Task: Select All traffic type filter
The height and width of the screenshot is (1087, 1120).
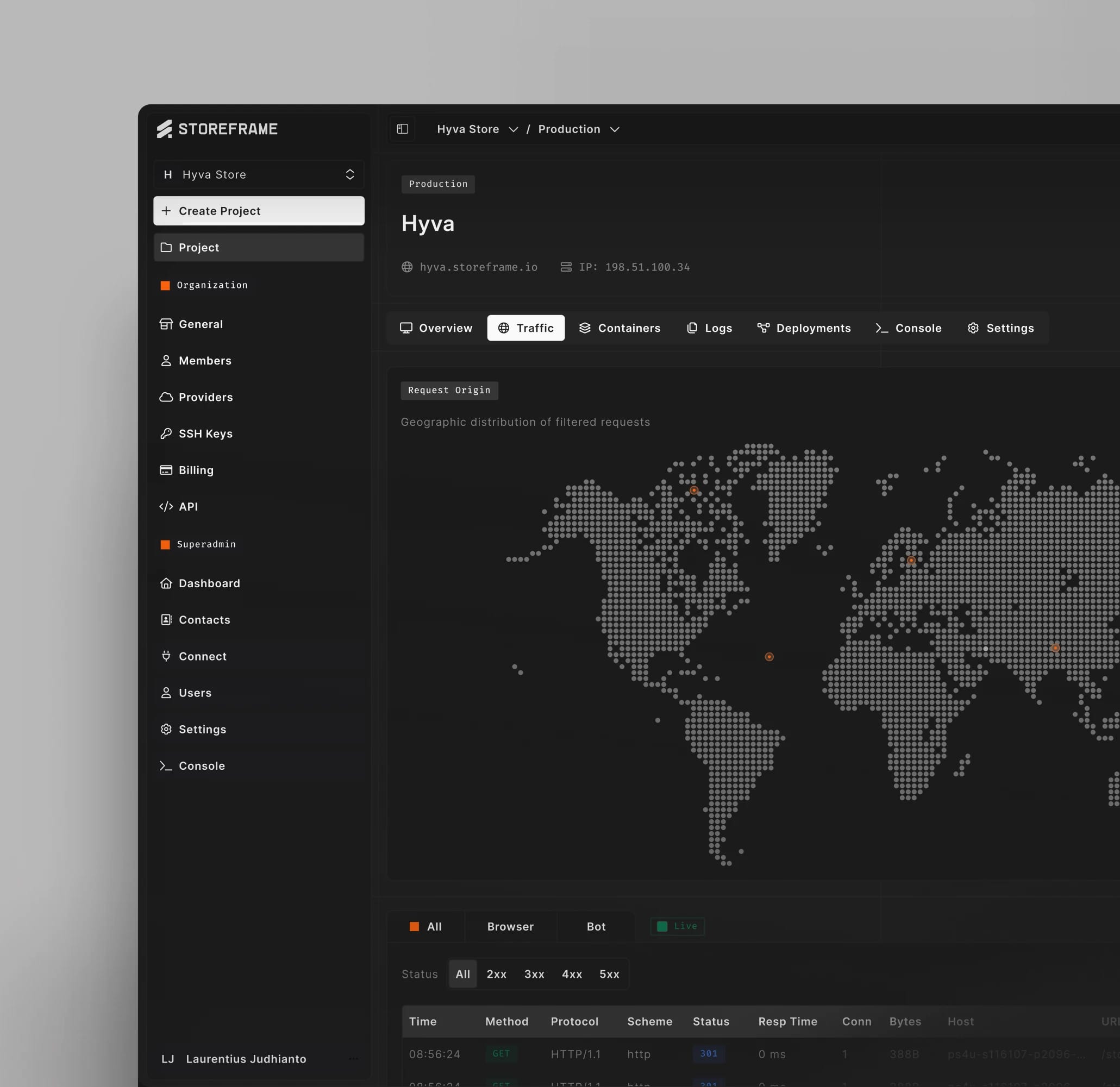Action: coord(426,927)
